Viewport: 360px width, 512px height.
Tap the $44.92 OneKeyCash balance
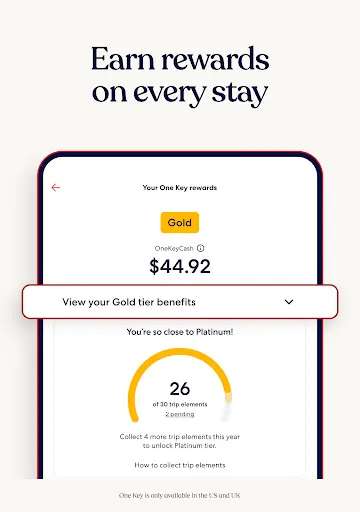point(180,266)
